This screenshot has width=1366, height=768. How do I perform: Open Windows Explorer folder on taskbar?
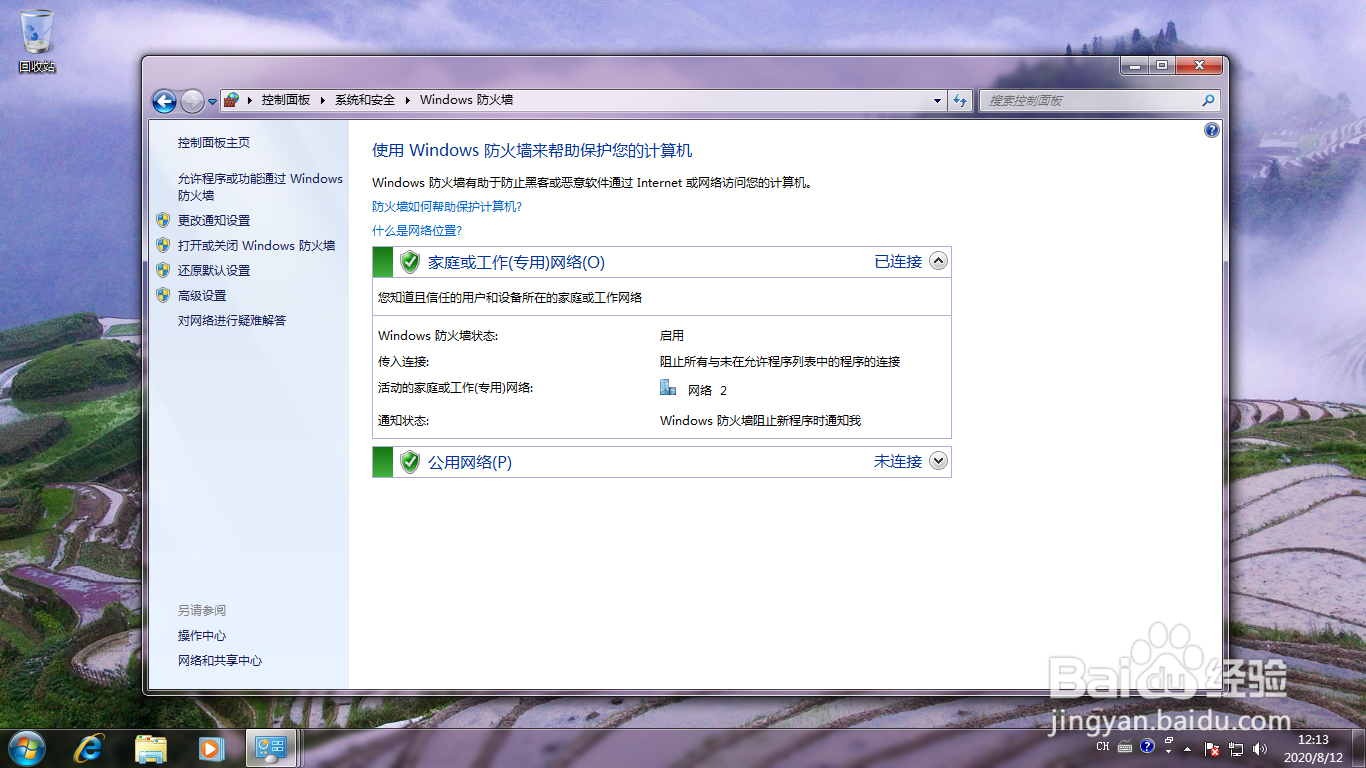[x=151, y=747]
